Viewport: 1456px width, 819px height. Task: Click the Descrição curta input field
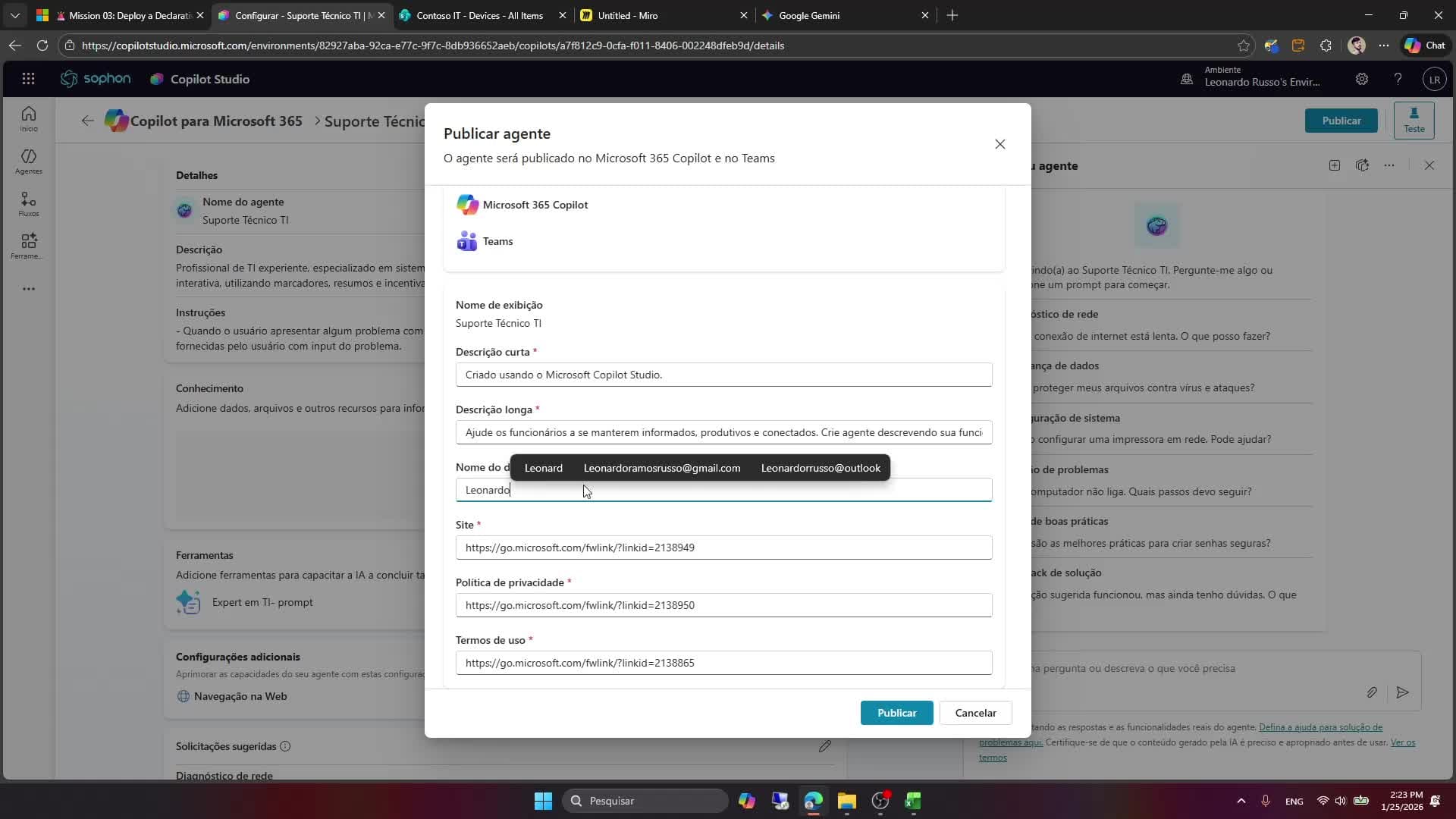tap(723, 375)
